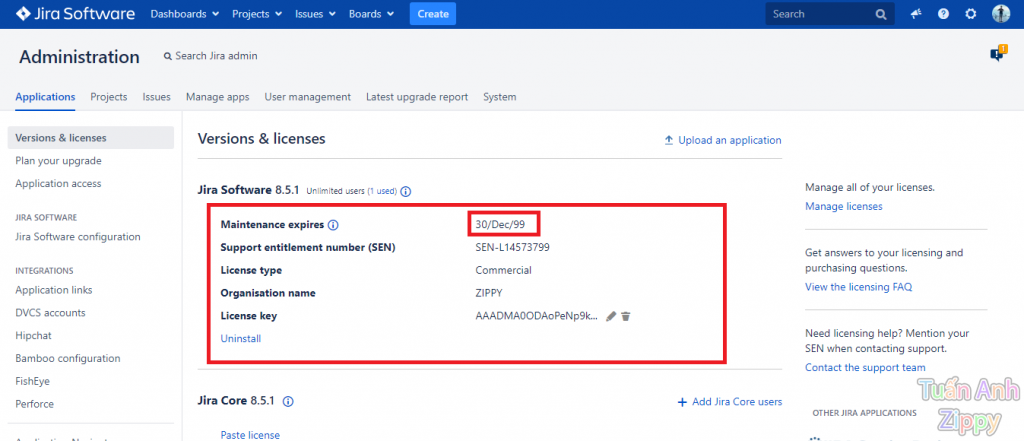Open the user profile avatar
The image size is (1024, 441).
(x=1000, y=14)
